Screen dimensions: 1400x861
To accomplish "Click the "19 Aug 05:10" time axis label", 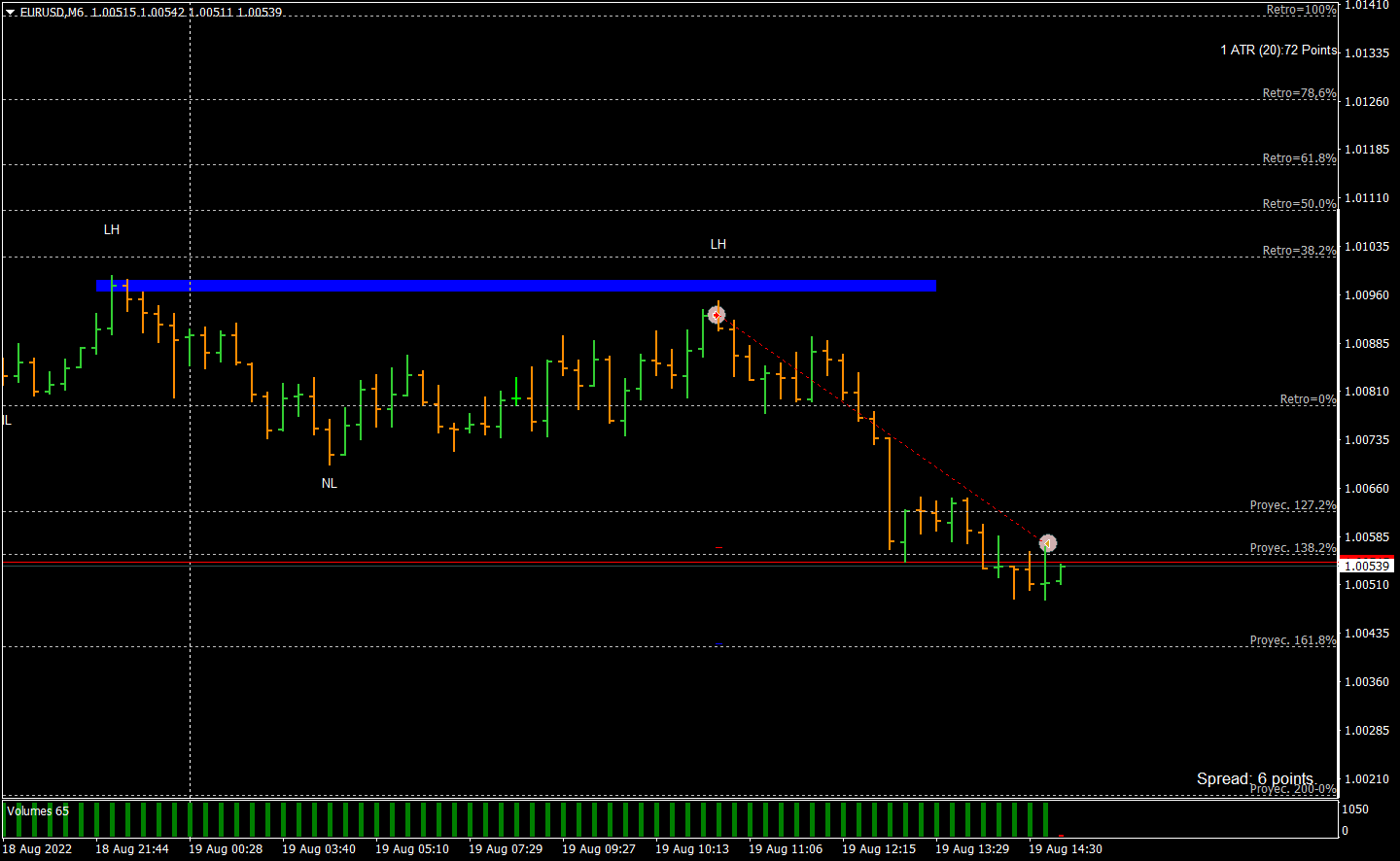I will [412, 849].
